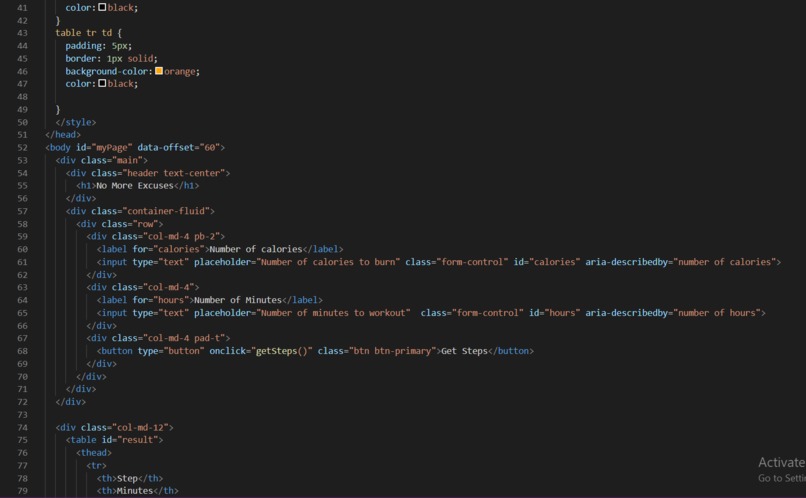Open the black color swatch on line 47
This screenshot has width=806, height=498.
click(102, 83)
